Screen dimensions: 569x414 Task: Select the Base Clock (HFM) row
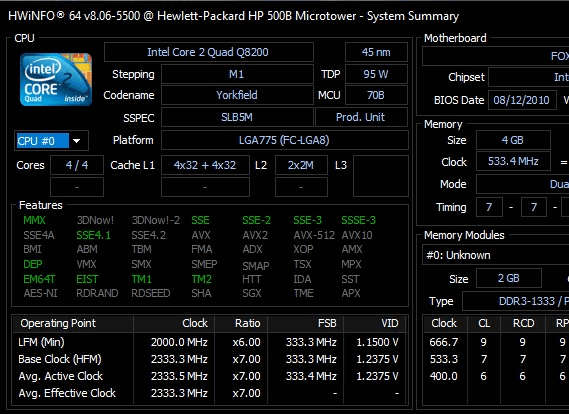click(x=209, y=359)
